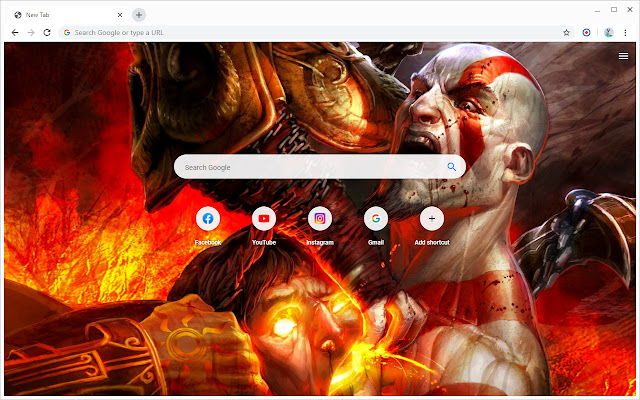This screenshot has height=400, width=640.
Task: Click the Add shortcut label text
Action: point(431,242)
